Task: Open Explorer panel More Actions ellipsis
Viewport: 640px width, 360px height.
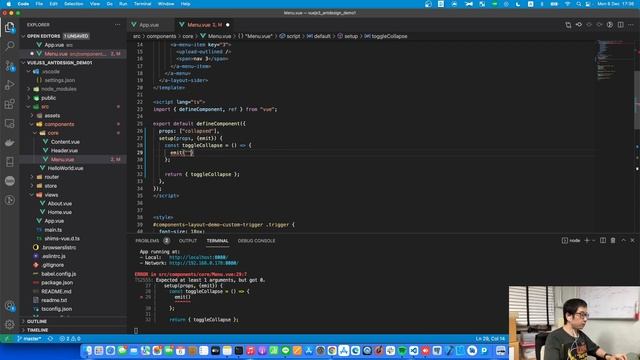Action: point(118,25)
